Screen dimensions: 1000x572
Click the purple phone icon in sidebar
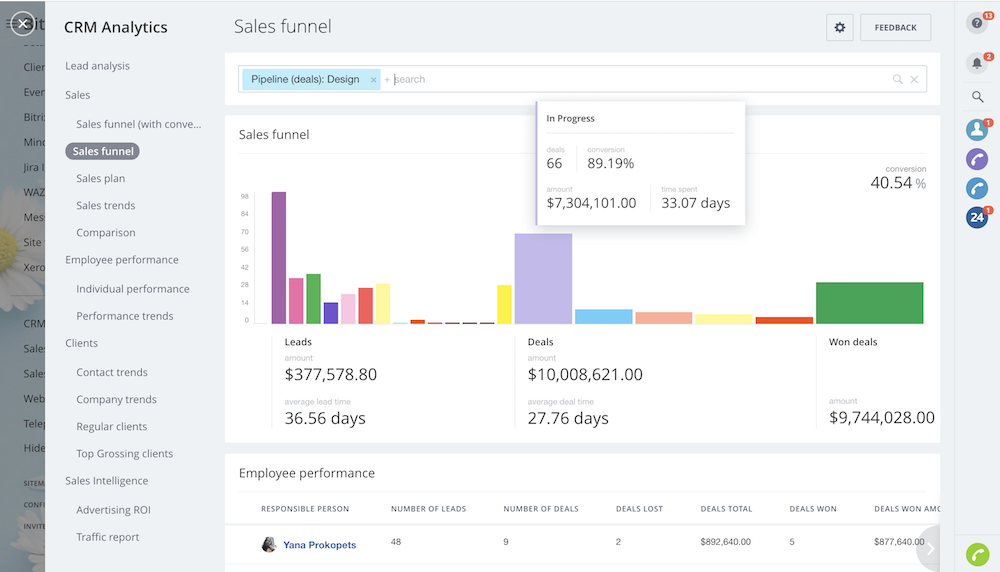coord(977,159)
